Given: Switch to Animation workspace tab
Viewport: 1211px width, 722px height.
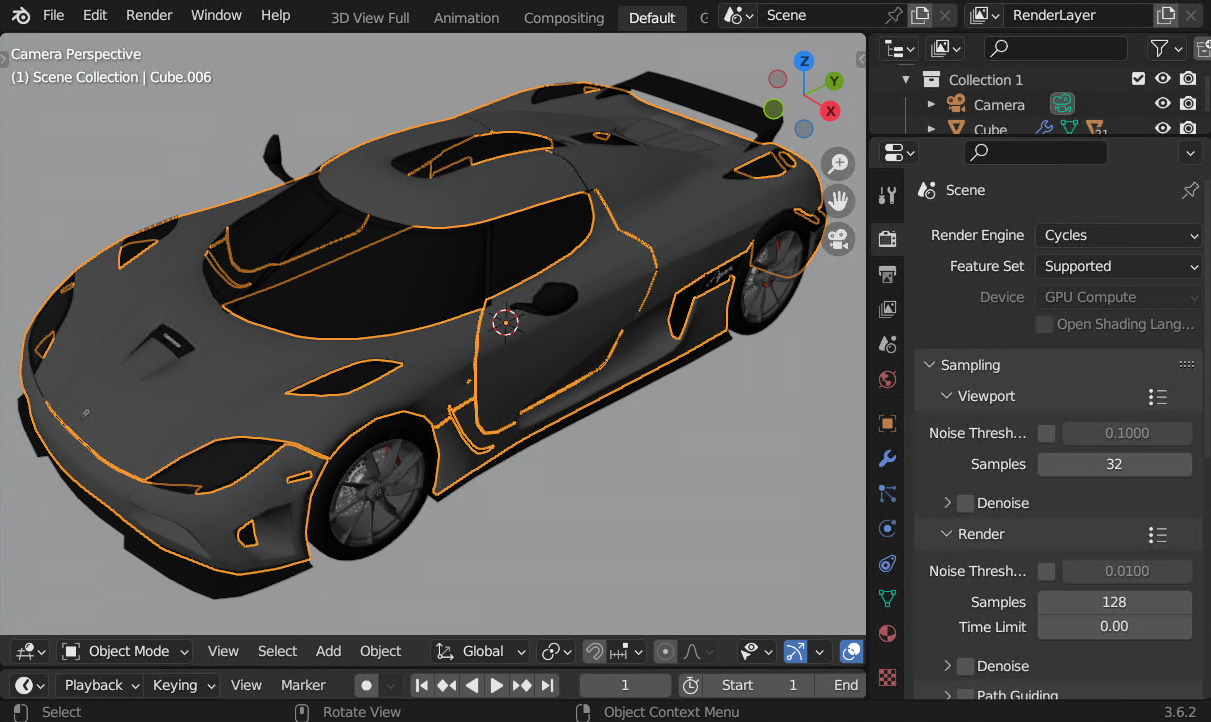Looking at the screenshot, I should [466, 17].
